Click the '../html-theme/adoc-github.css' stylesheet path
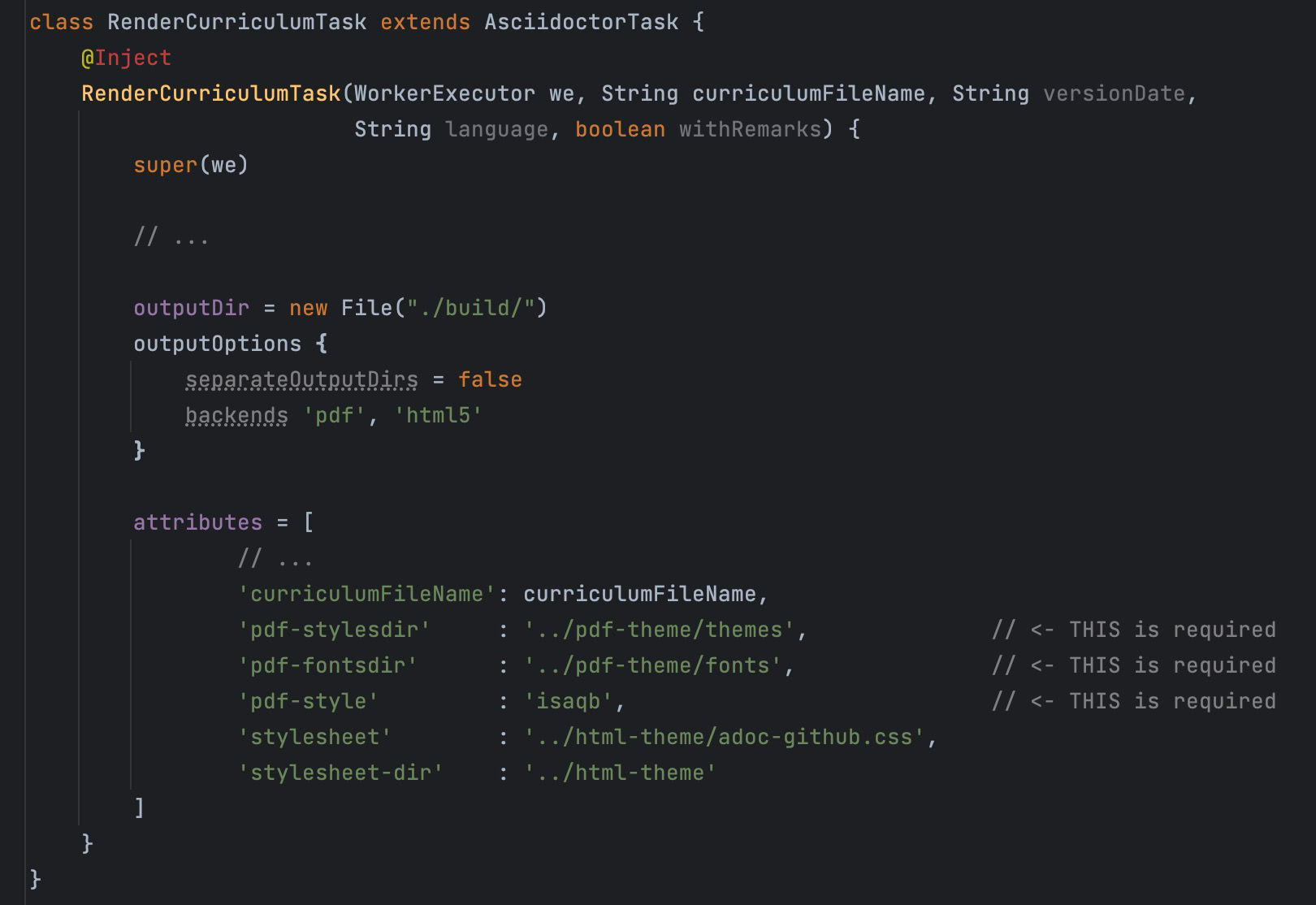The image size is (1316, 905). point(725,737)
